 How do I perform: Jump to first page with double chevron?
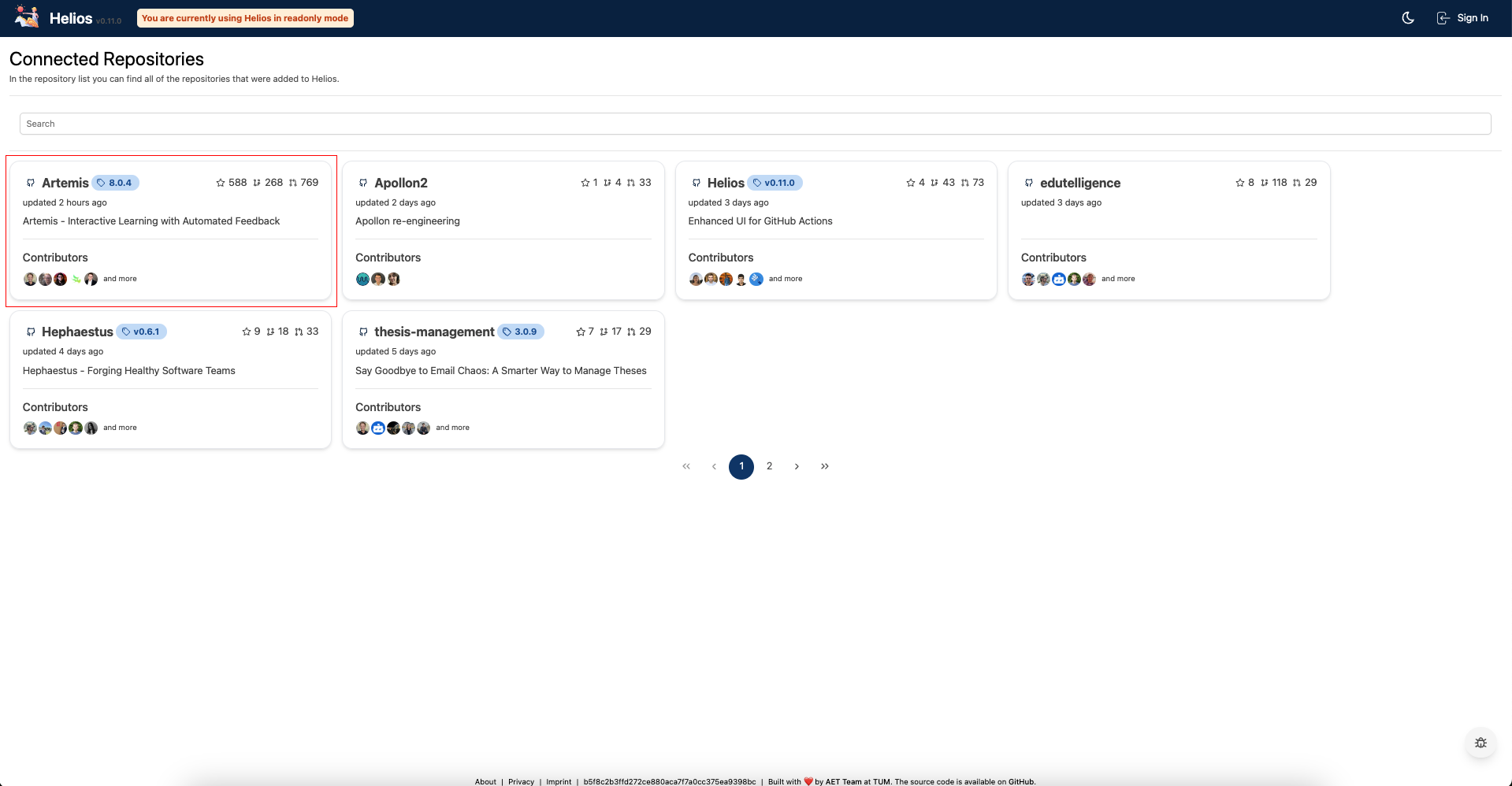point(686,466)
